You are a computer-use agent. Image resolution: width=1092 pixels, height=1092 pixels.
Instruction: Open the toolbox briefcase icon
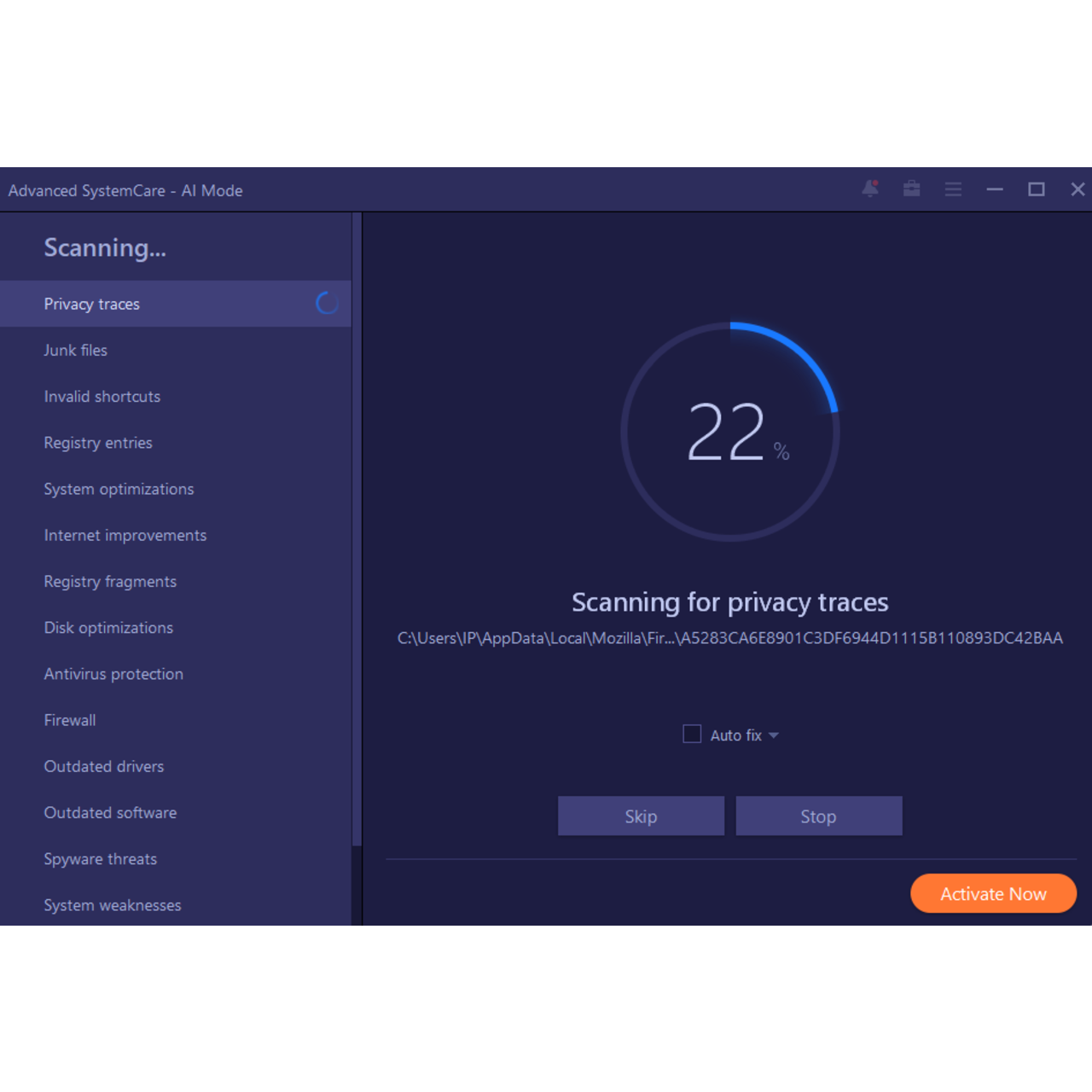pyautogui.click(x=911, y=189)
